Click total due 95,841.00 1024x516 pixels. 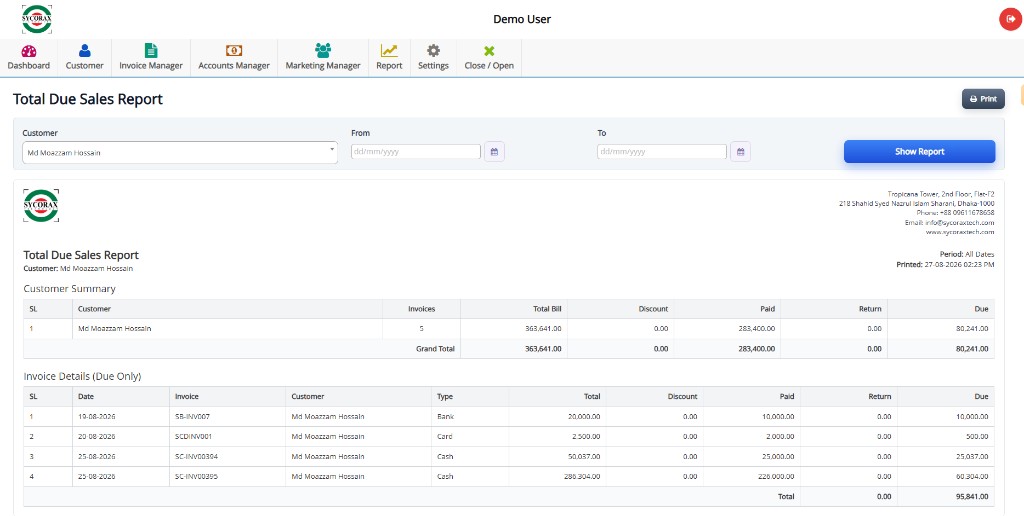[970, 496]
